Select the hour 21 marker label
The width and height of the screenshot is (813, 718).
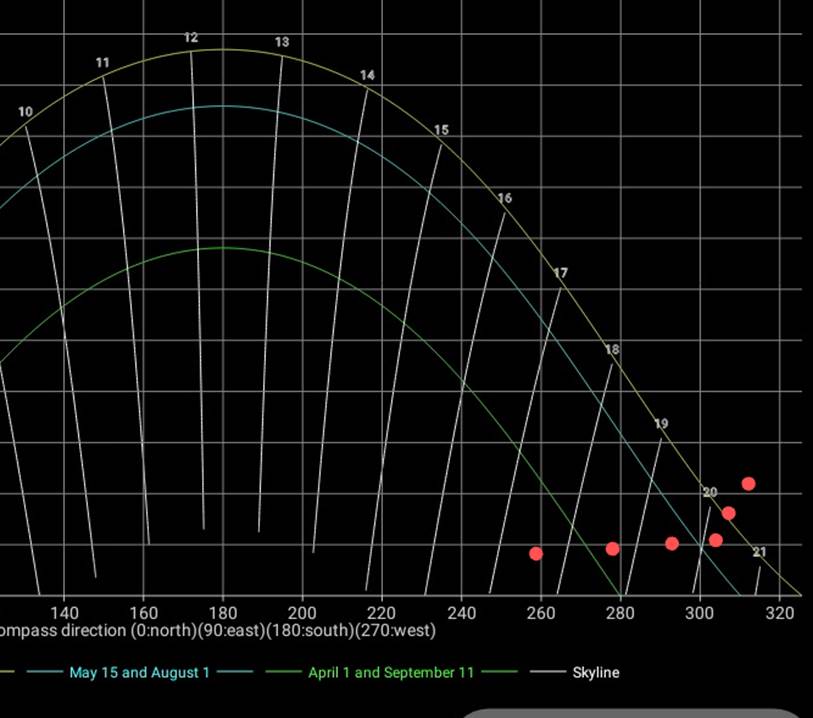tap(760, 552)
